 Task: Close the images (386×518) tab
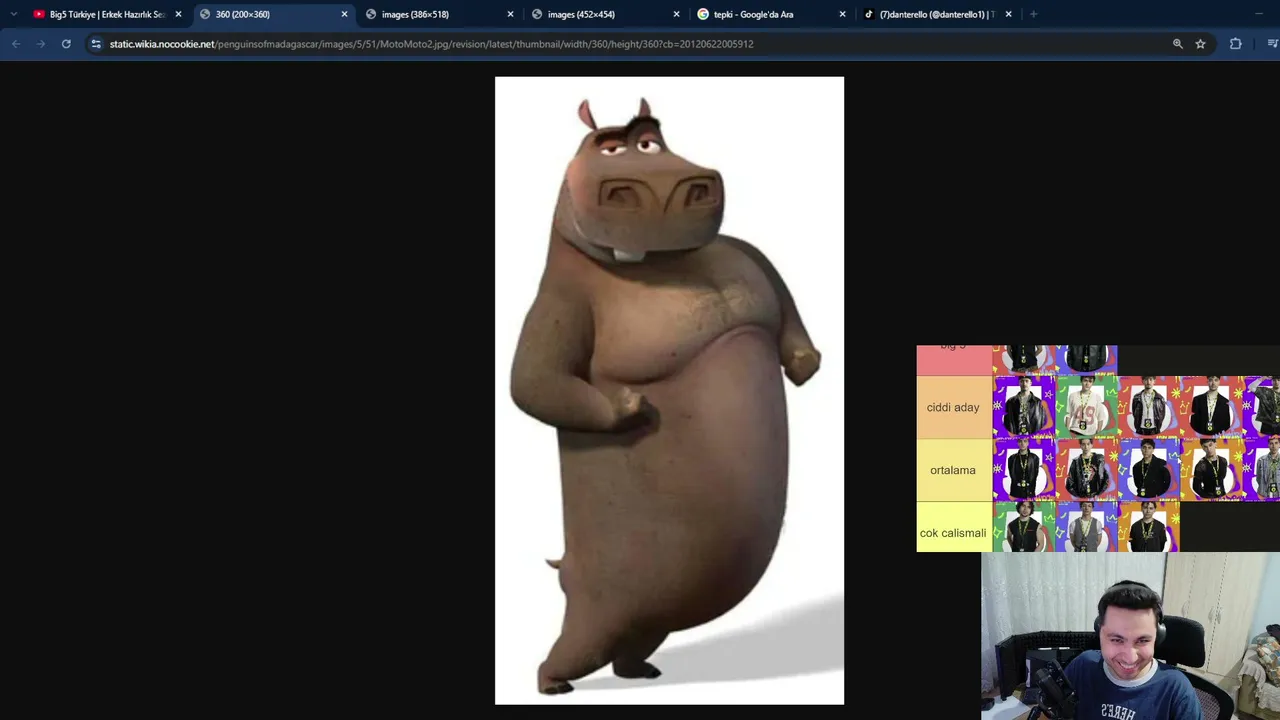(510, 14)
